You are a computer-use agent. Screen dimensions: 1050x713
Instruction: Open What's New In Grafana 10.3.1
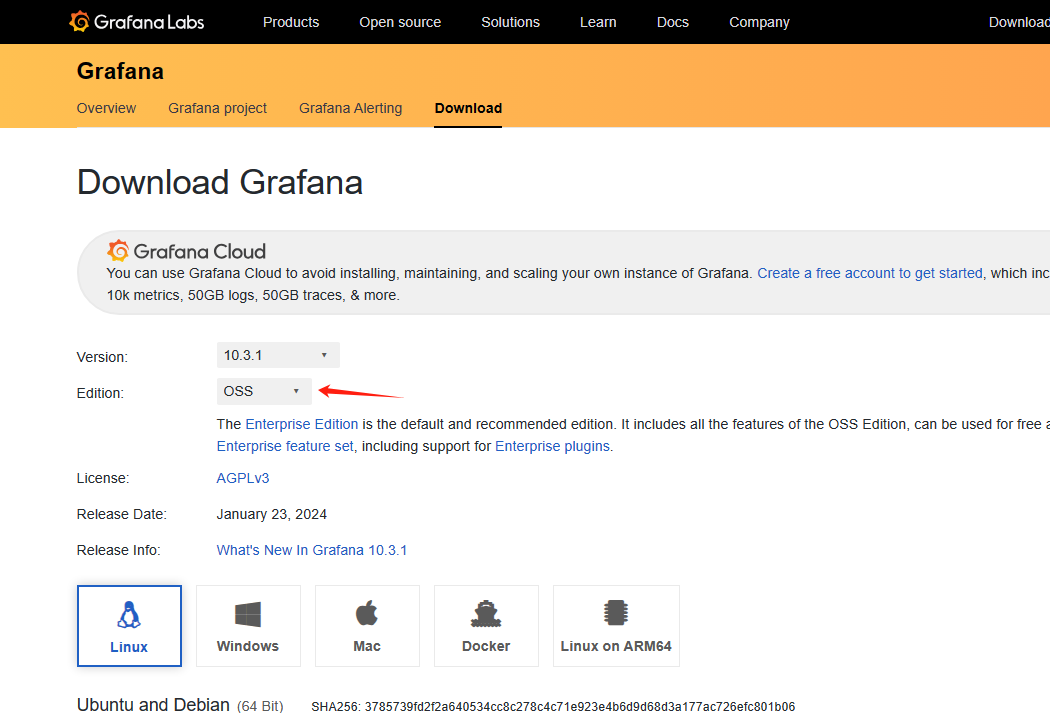(312, 550)
